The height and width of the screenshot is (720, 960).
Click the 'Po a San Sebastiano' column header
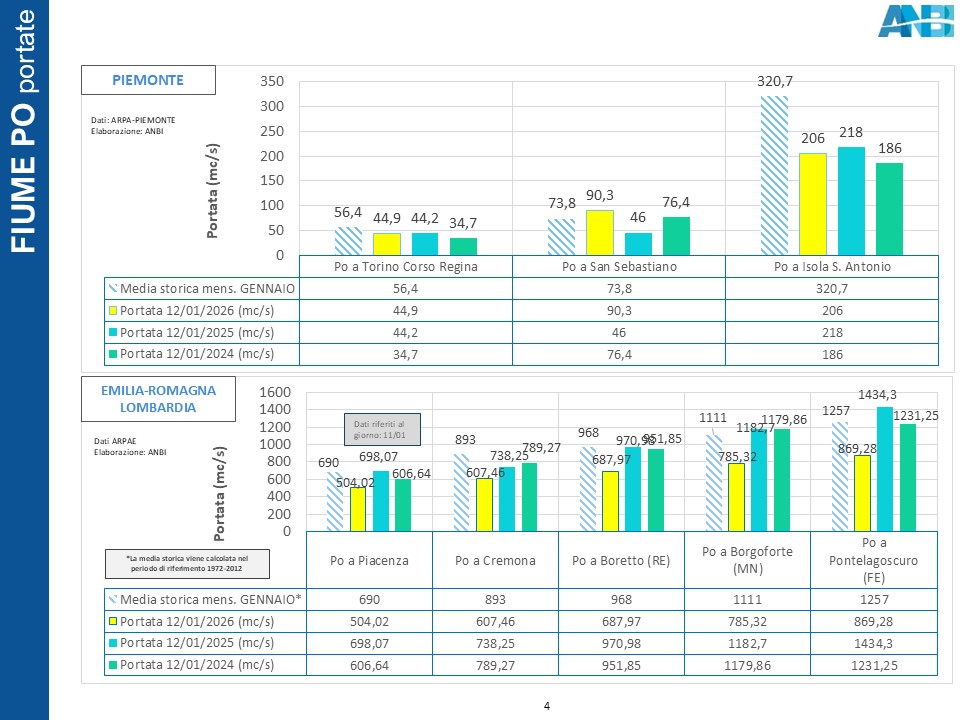point(619,266)
